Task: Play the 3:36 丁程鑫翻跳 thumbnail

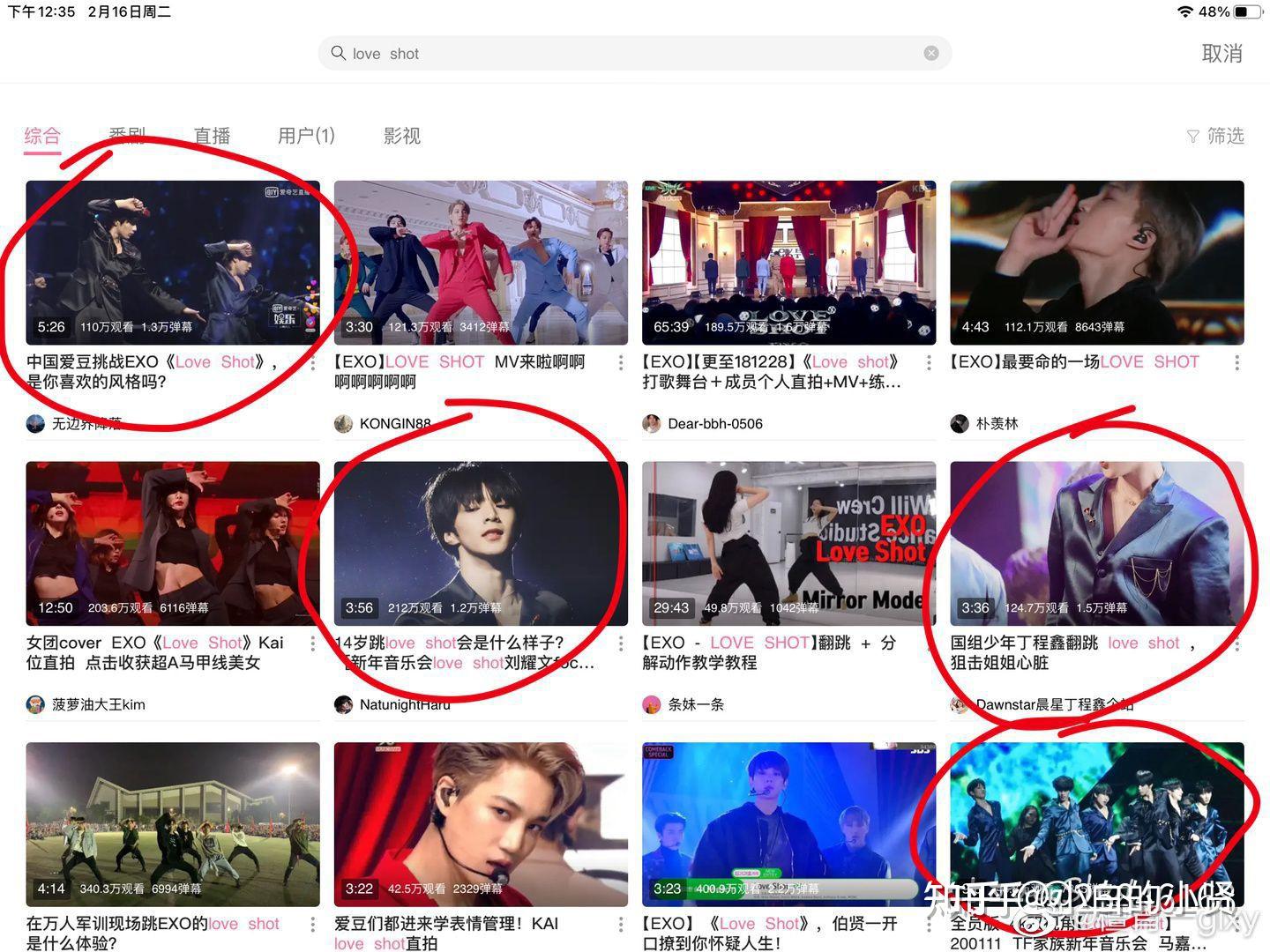Action: click(1097, 544)
